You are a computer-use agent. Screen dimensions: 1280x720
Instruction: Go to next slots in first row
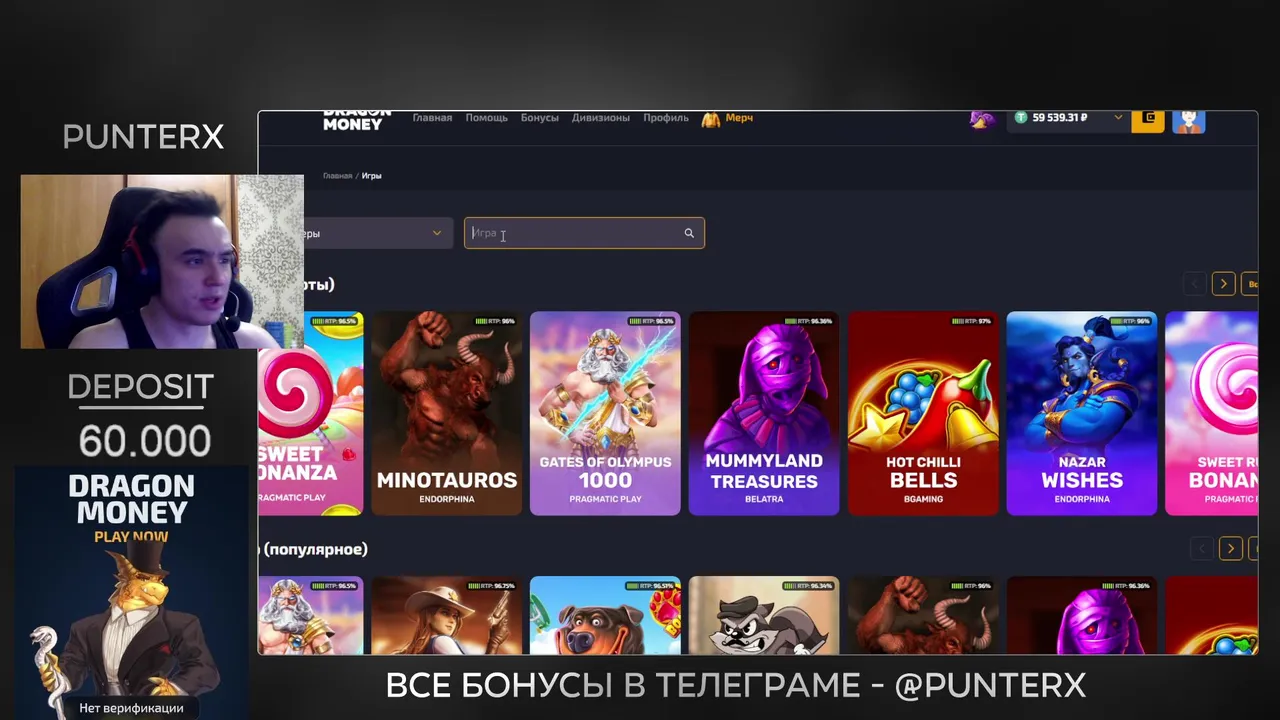click(x=1223, y=284)
